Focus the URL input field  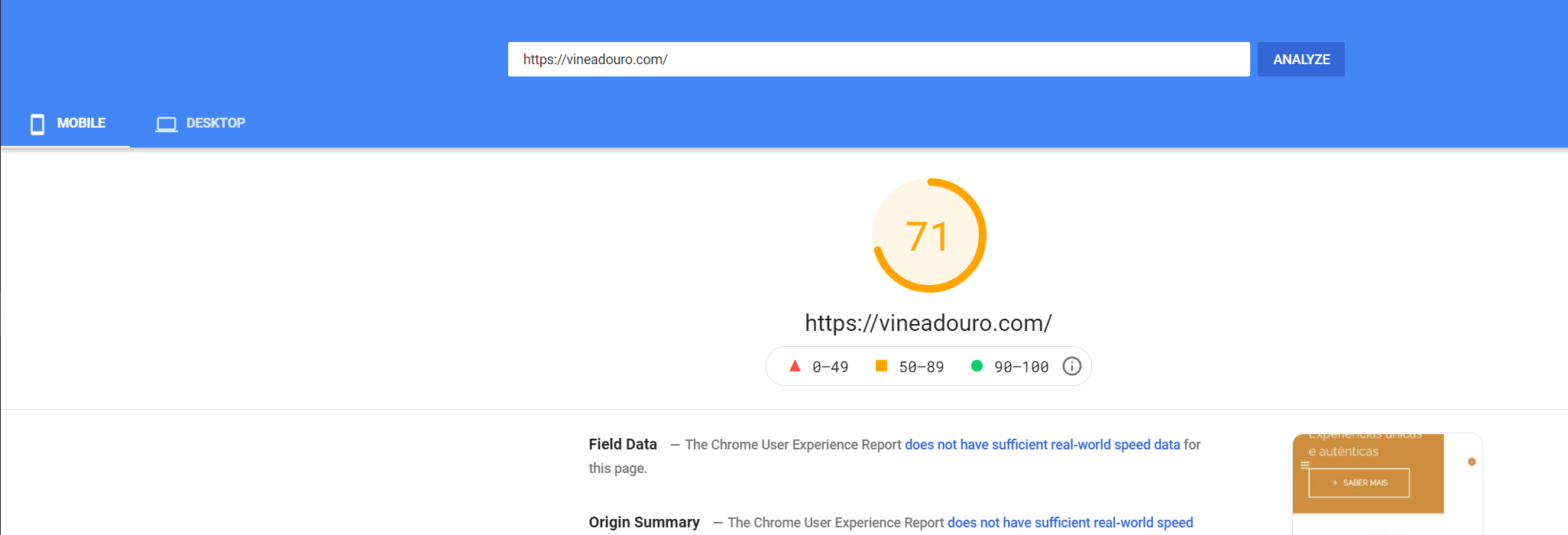pos(879,59)
